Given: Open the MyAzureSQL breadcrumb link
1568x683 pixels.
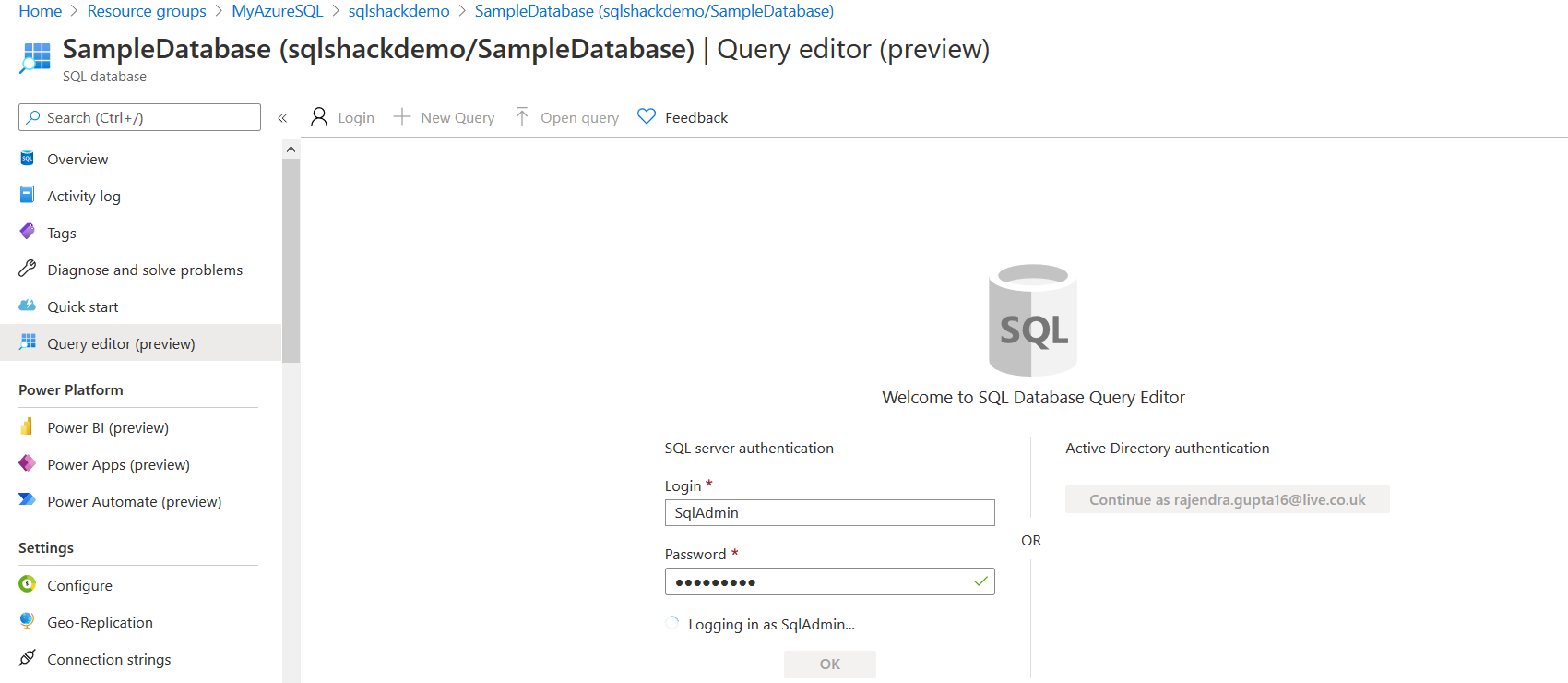Looking at the screenshot, I should tap(277, 11).
